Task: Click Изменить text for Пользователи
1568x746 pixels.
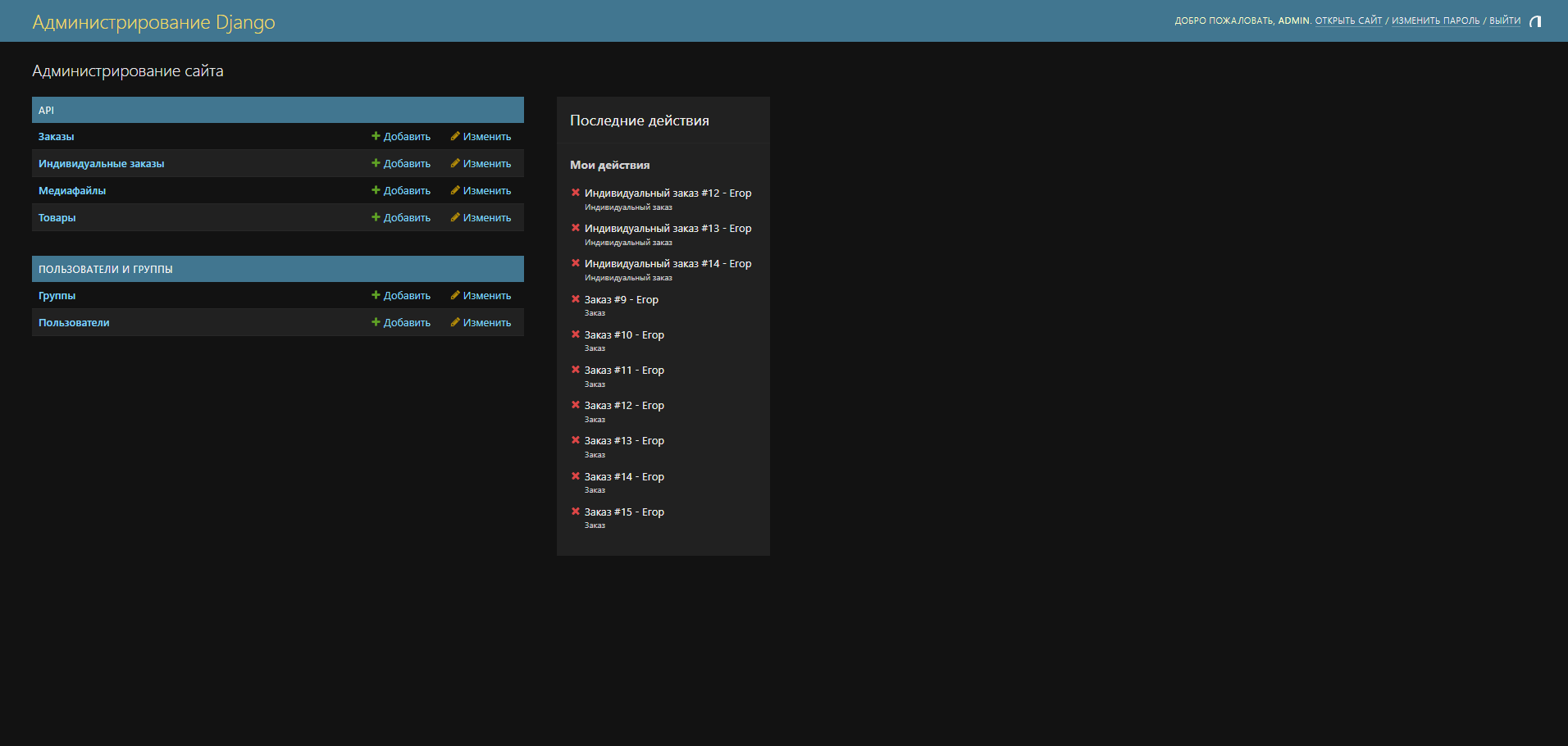Action: tap(487, 323)
